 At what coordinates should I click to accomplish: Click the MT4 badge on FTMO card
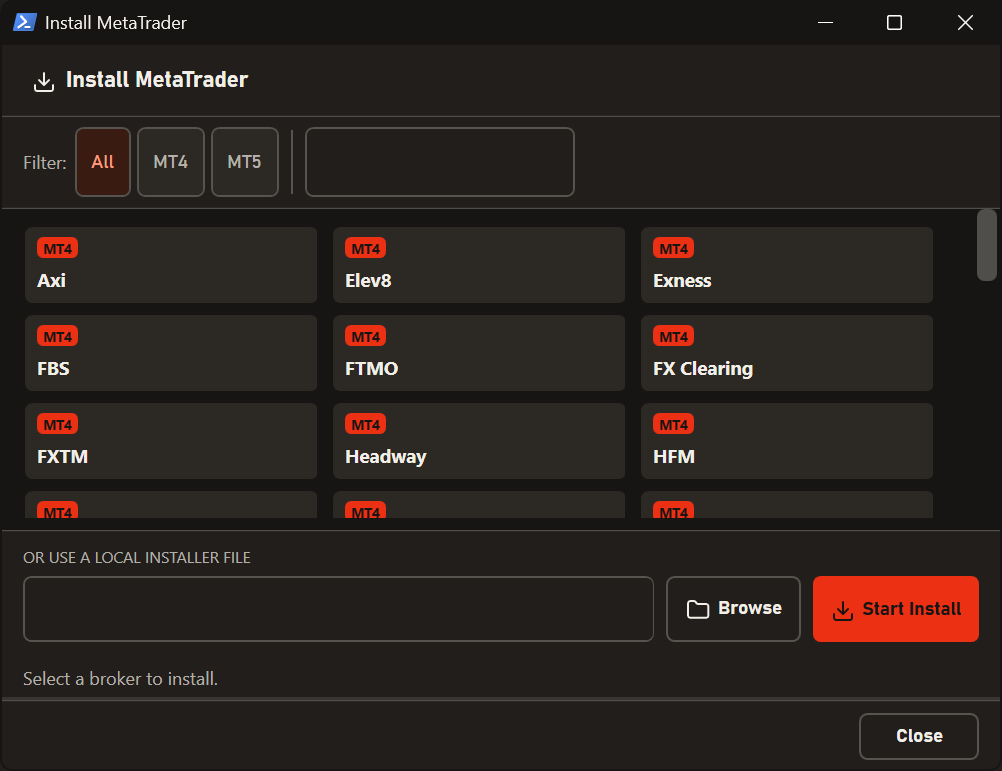366,337
